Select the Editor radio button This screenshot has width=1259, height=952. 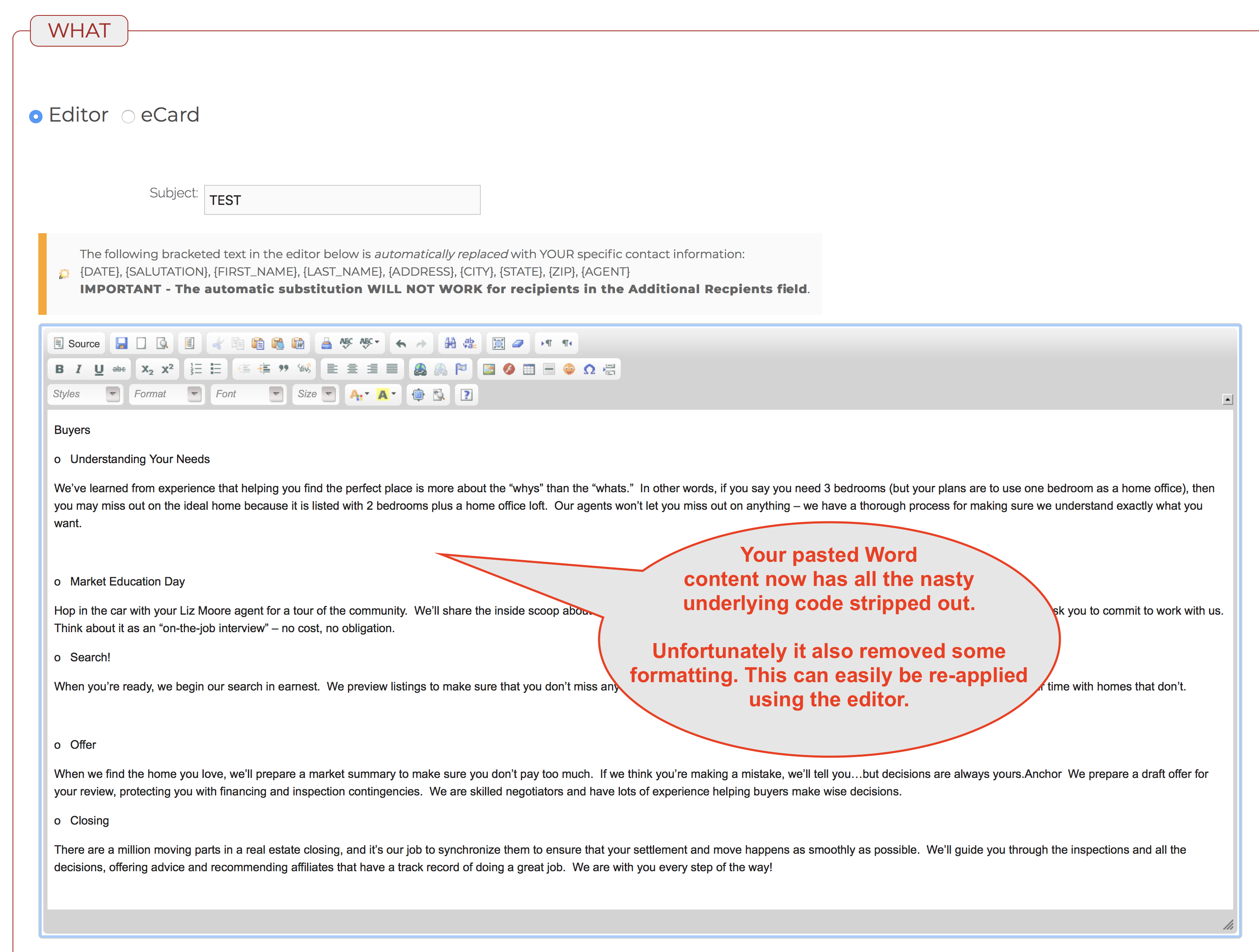(x=36, y=116)
